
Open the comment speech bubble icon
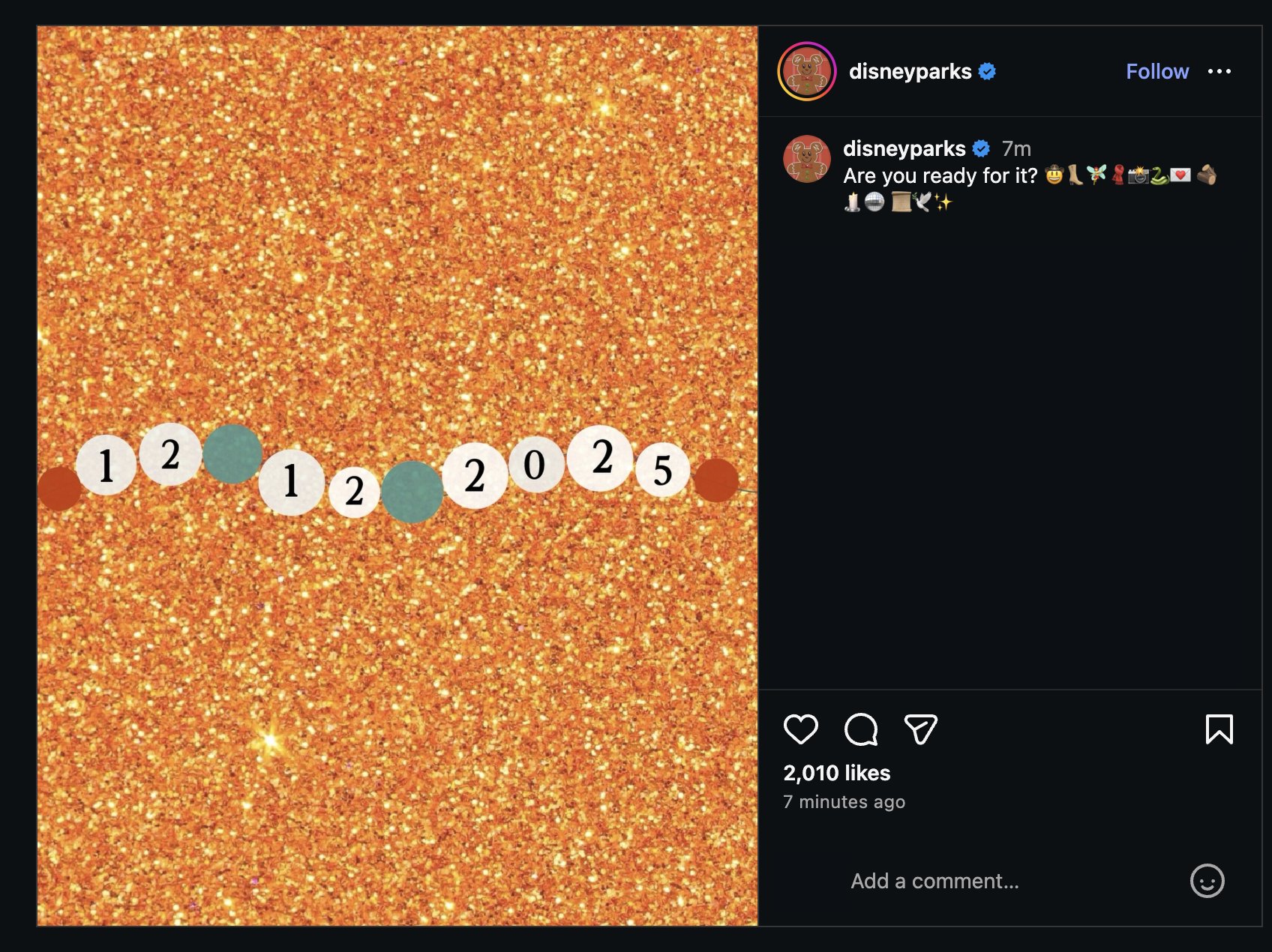[x=860, y=729]
